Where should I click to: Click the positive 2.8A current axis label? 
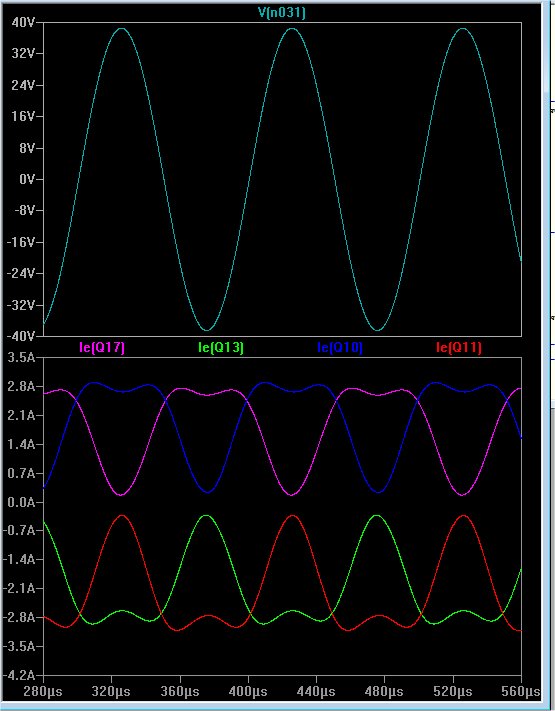22,387
